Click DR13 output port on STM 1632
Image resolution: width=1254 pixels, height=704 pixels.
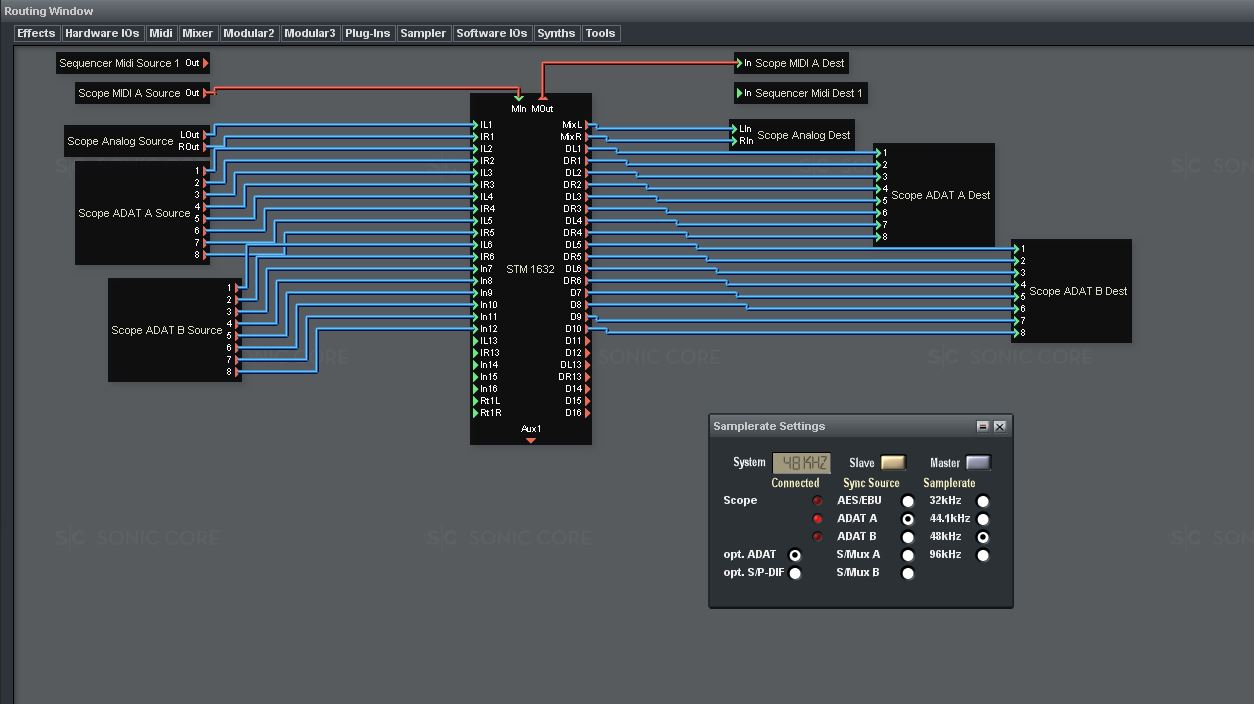(587, 377)
